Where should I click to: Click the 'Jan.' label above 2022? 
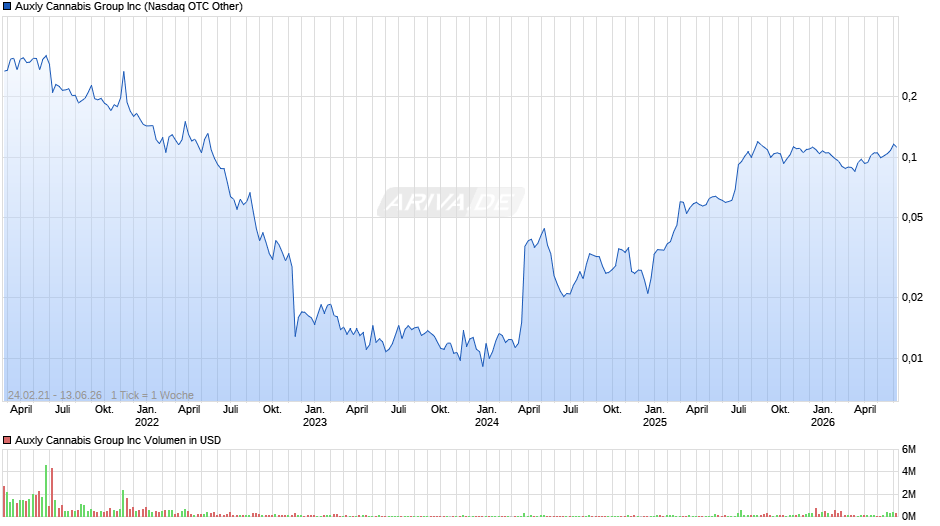point(147,410)
